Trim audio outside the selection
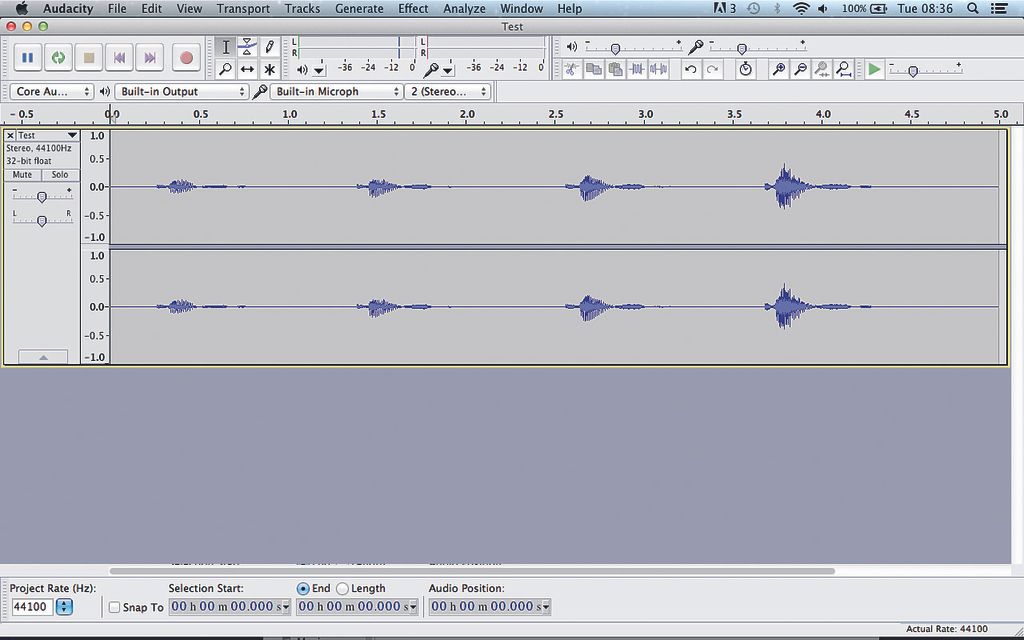This screenshot has width=1024, height=640. point(637,69)
